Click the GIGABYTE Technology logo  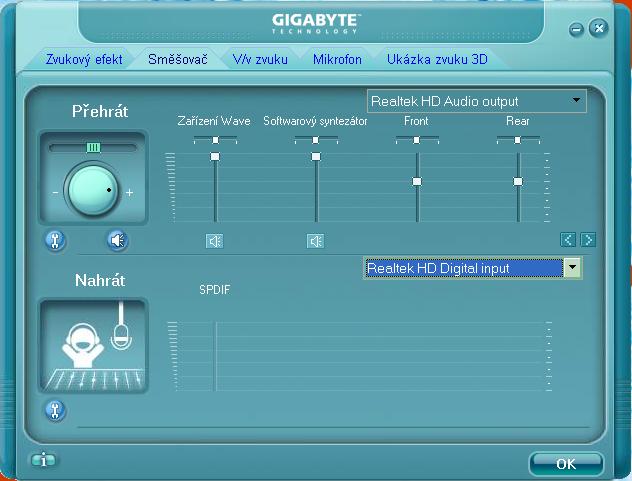coord(316,23)
